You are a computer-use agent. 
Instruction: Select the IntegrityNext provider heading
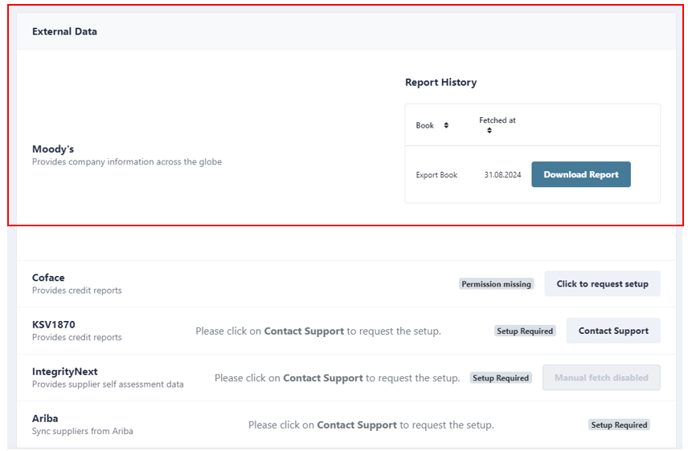tap(65, 372)
